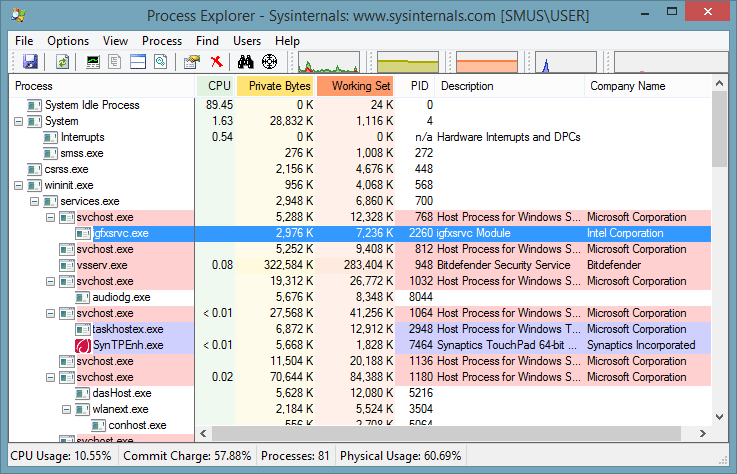
Task: Click the vertical scrollbar up arrow
Action: pyautogui.click(x=719, y=84)
